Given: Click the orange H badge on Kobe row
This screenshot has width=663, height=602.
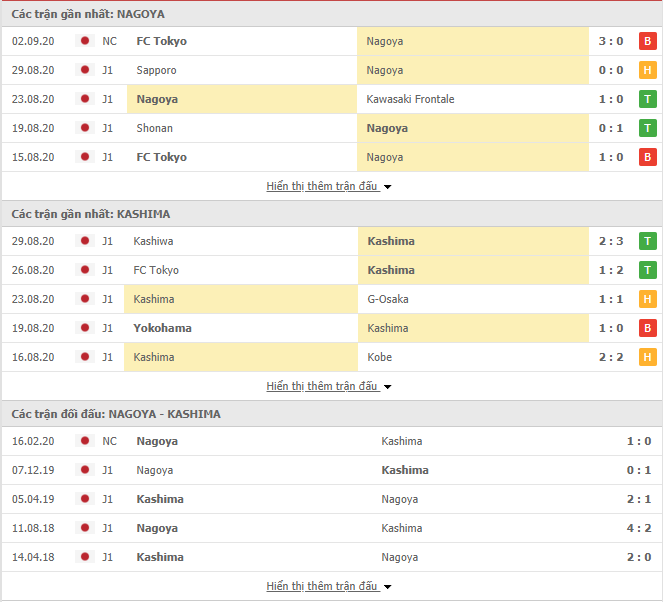Looking at the screenshot, I should tap(647, 357).
